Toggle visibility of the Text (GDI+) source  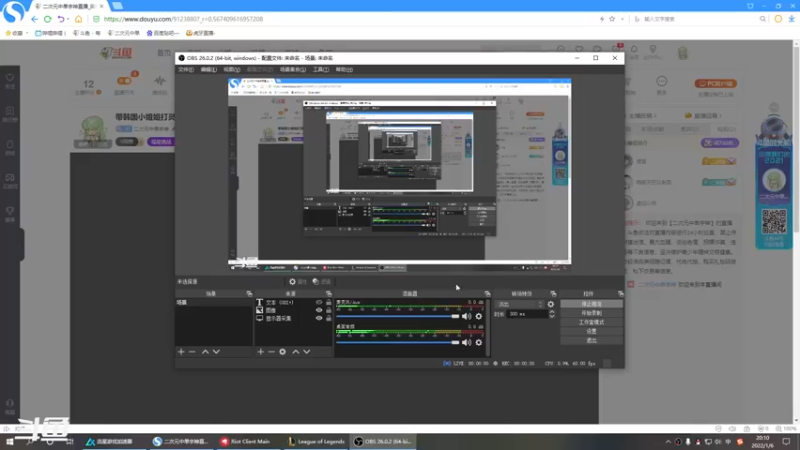(x=319, y=303)
